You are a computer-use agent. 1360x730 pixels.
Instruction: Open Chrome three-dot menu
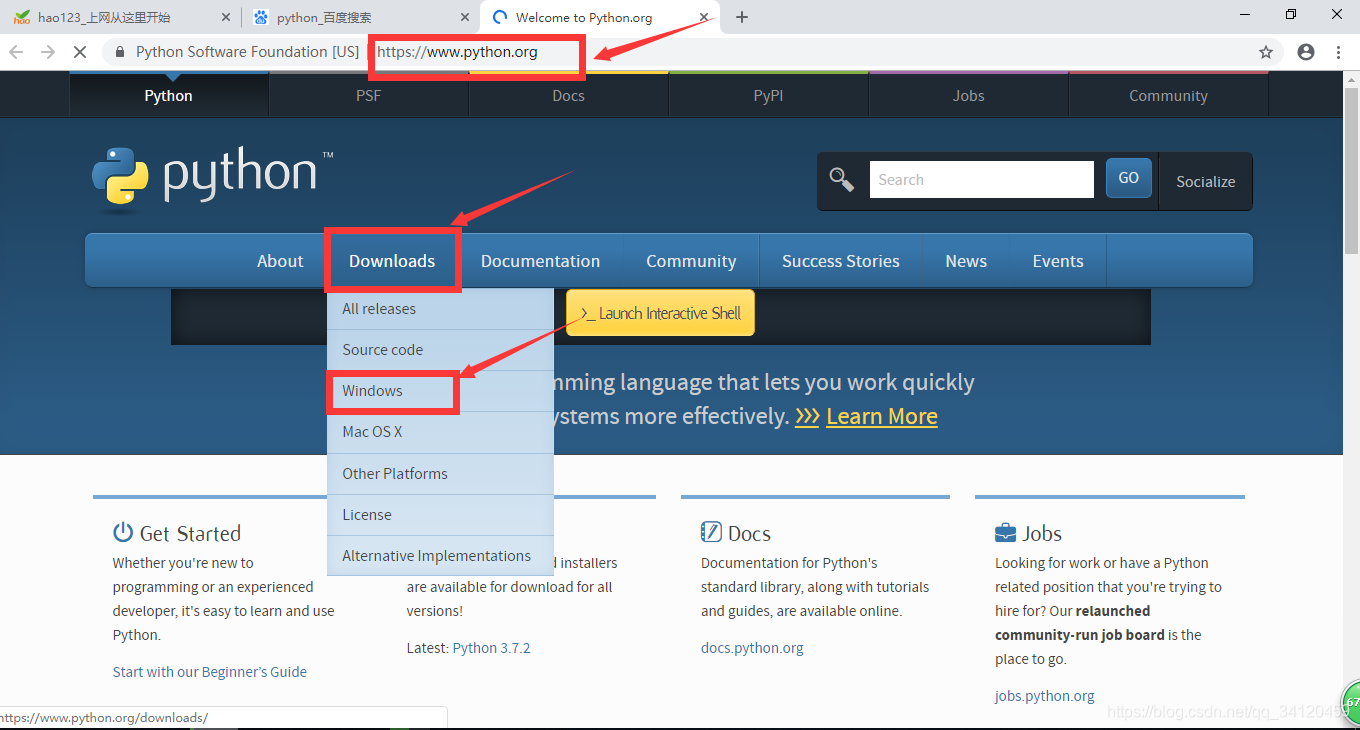(1339, 52)
